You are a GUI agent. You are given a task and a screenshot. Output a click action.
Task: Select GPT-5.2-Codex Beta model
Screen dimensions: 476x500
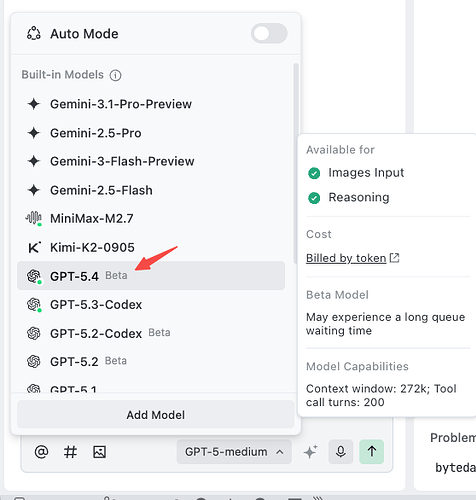(x=151, y=333)
